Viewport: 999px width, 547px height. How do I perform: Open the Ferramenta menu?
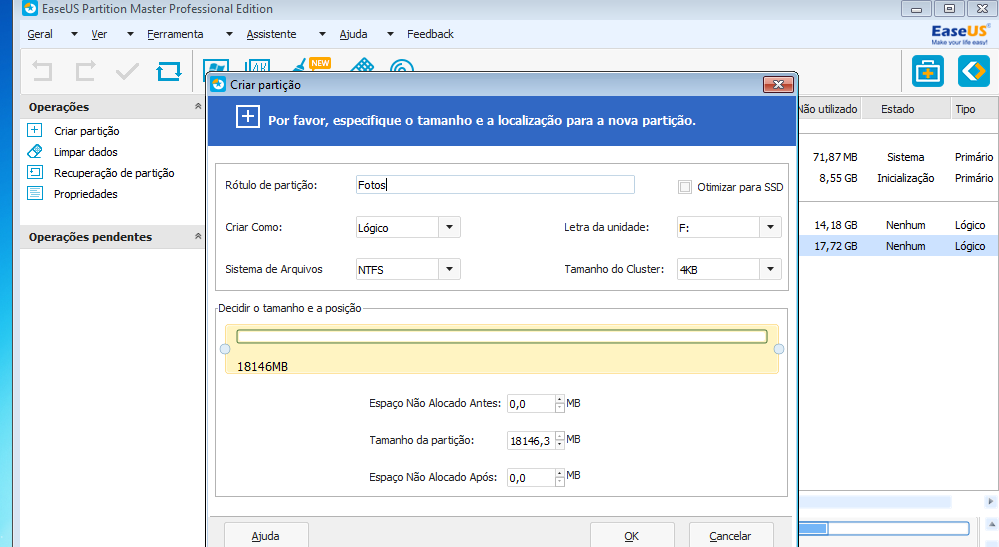(x=175, y=34)
